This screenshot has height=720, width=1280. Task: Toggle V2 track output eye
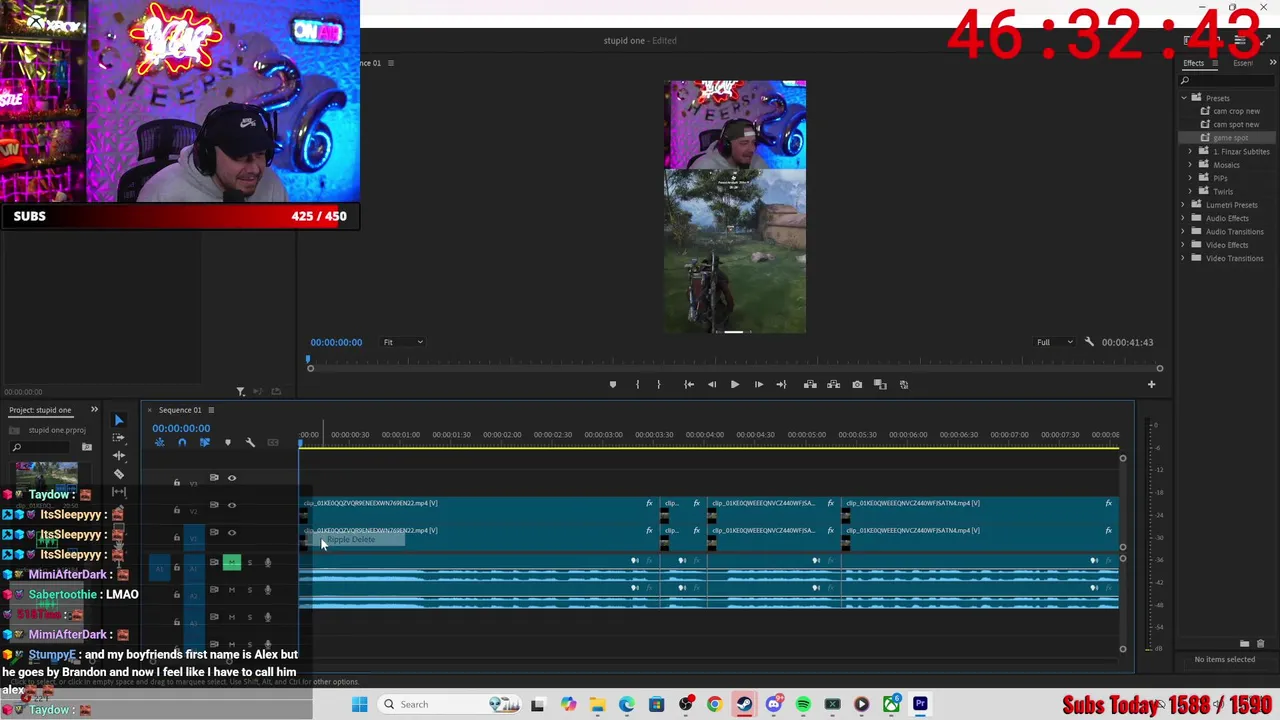[232, 505]
